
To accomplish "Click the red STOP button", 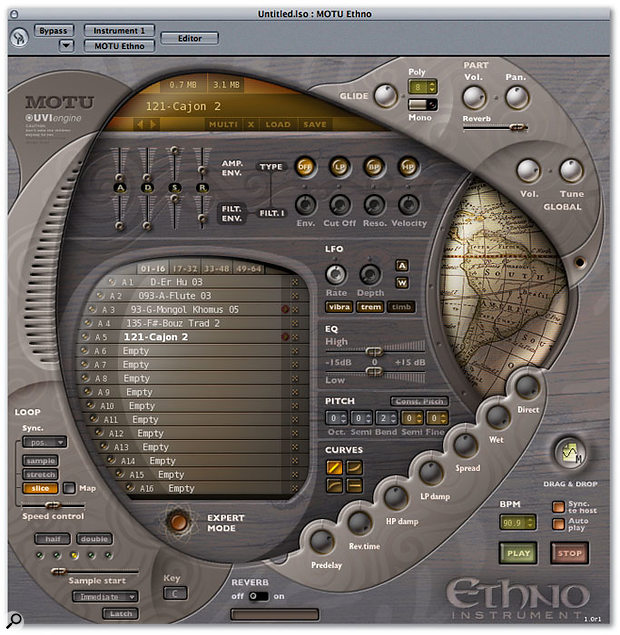I will click(x=569, y=554).
